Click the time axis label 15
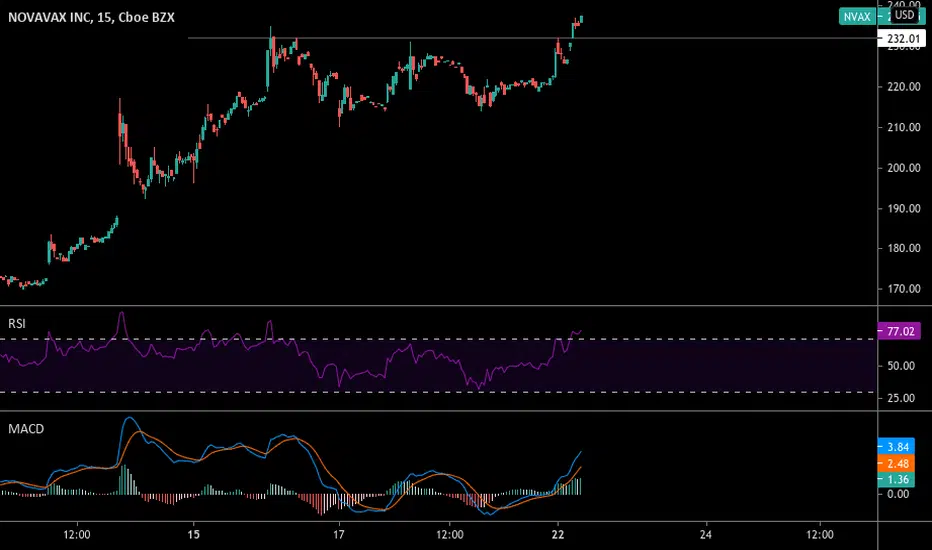 194,535
